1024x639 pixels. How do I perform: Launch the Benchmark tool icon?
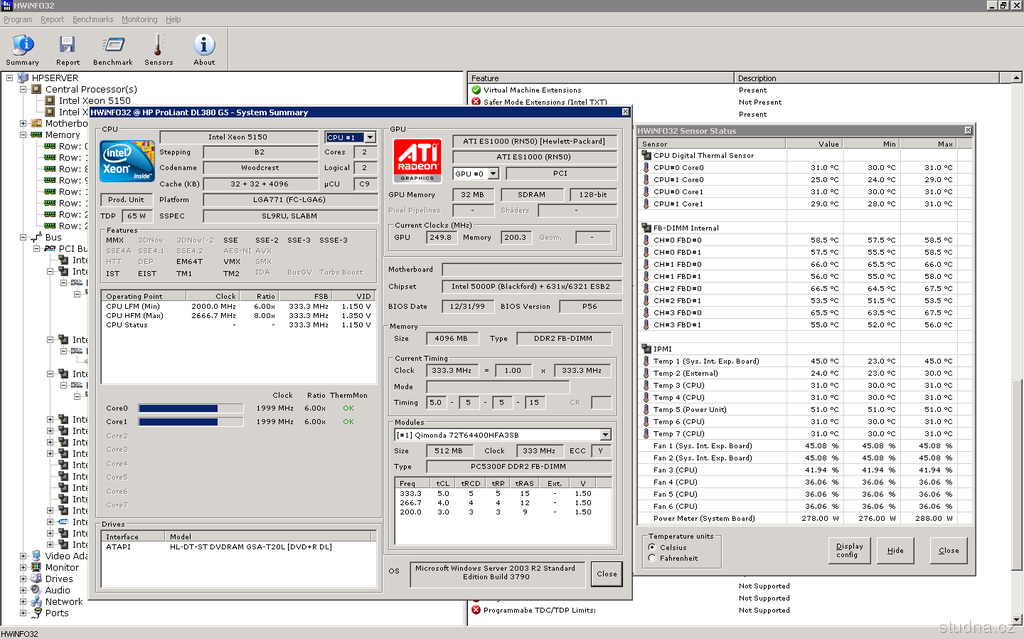coord(113,46)
